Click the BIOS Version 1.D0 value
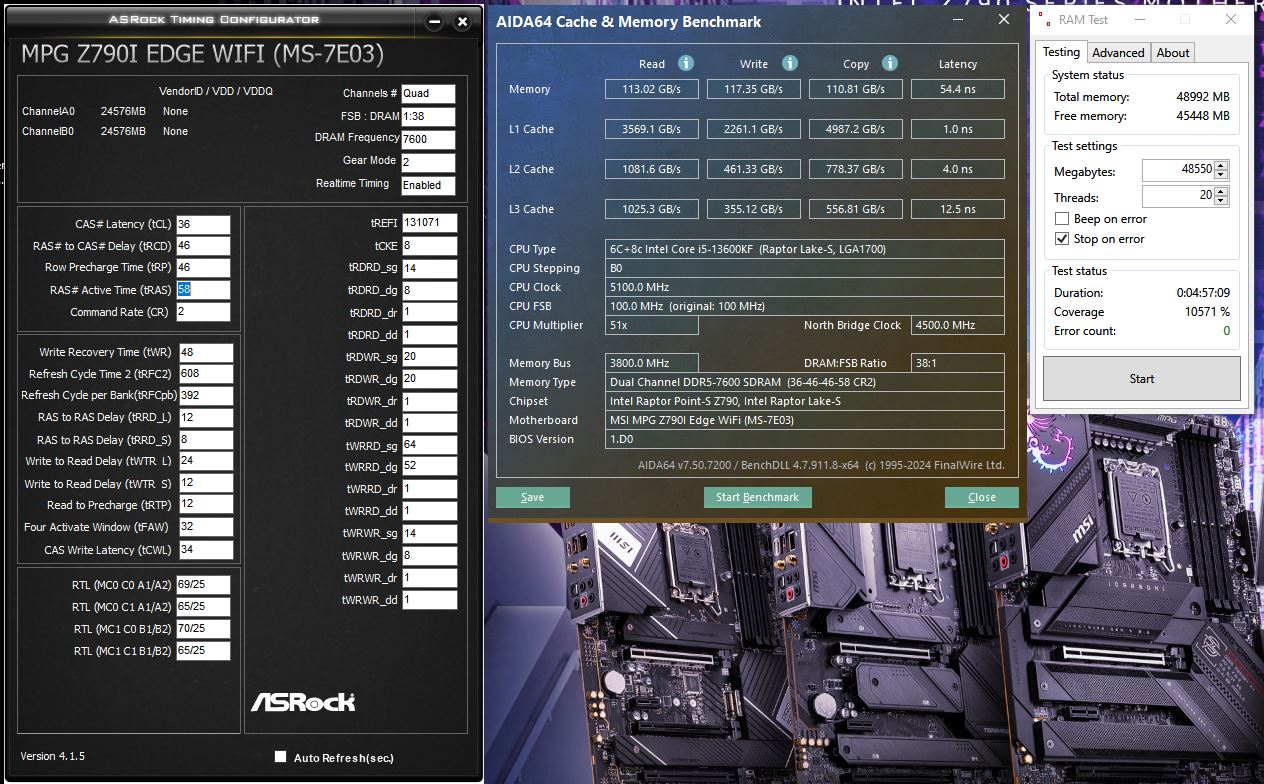The height and width of the screenshot is (784, 1264). (x=805, y=439)
